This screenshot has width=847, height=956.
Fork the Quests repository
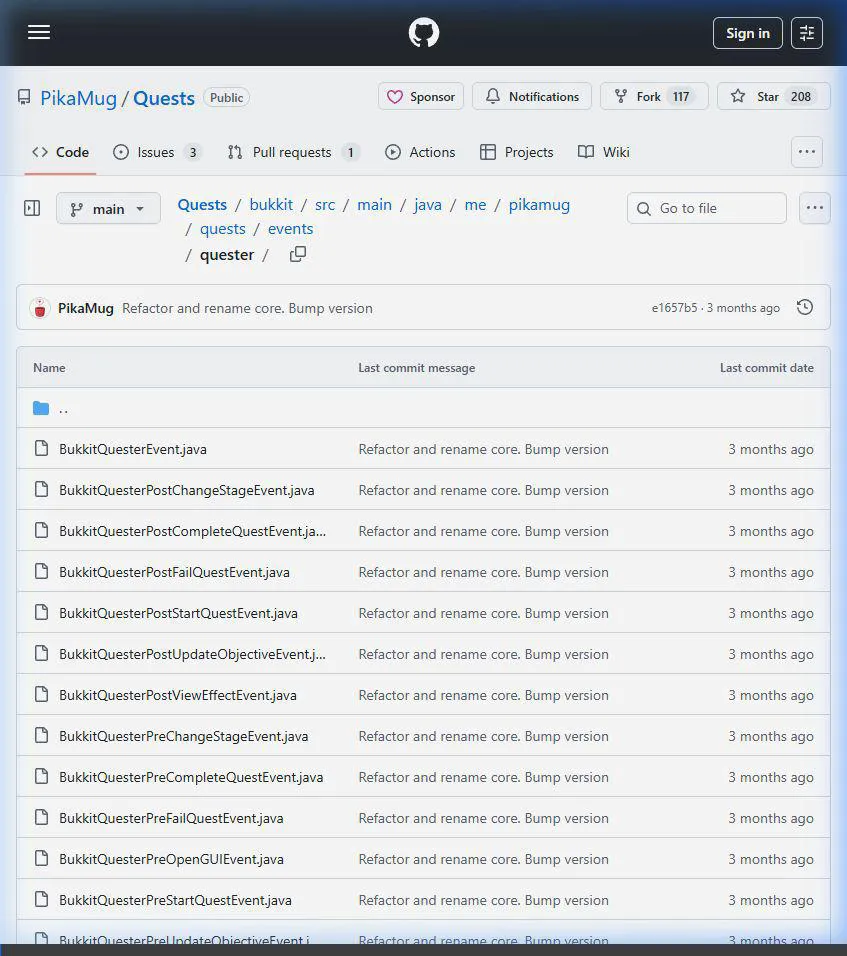(x=654, y=96)
